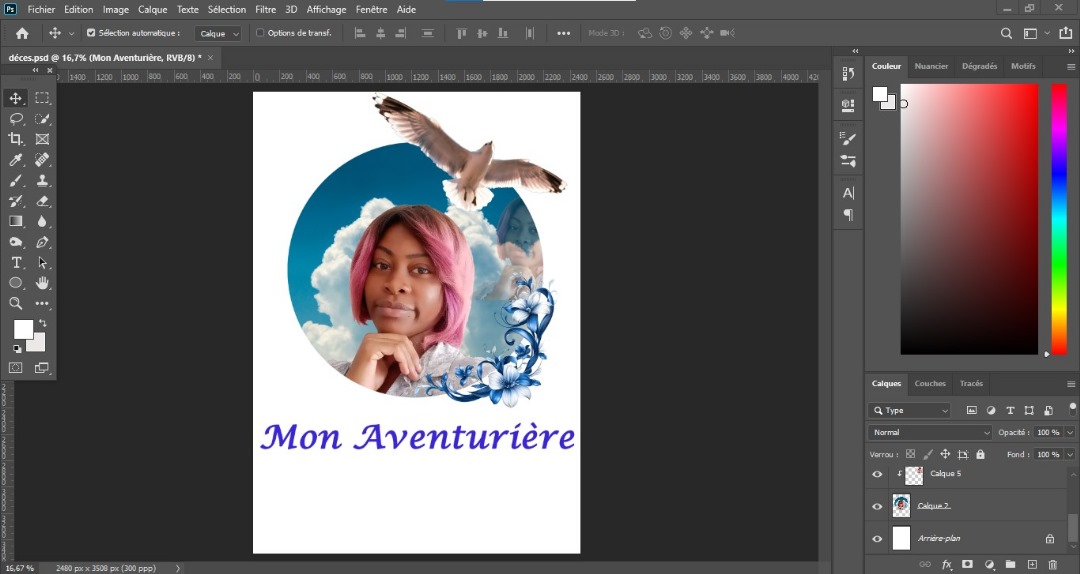Hide the Calque 5 layer
Image resolution: width=1080 pixels, height=574 pixels.
pos(877,474)
